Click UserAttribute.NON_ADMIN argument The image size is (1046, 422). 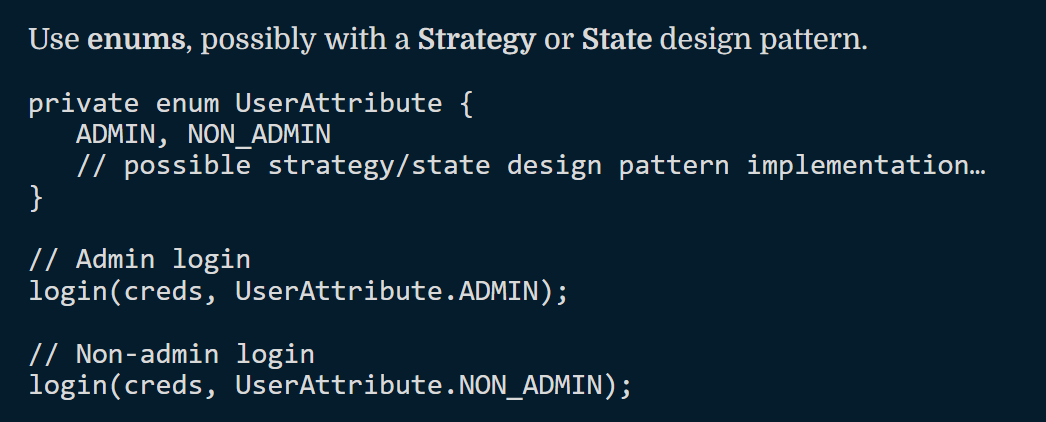[418, 385]
